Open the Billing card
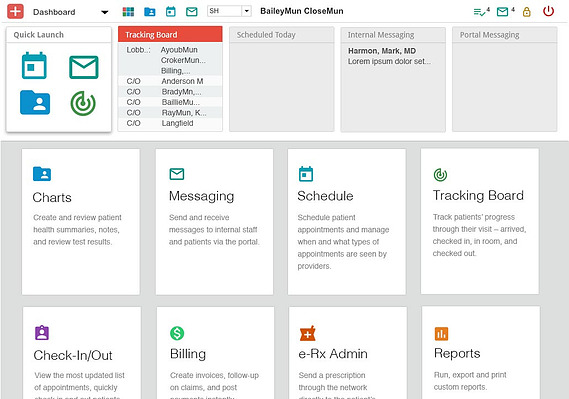Screen dimensions: 569x399 [x=216, y=353]
